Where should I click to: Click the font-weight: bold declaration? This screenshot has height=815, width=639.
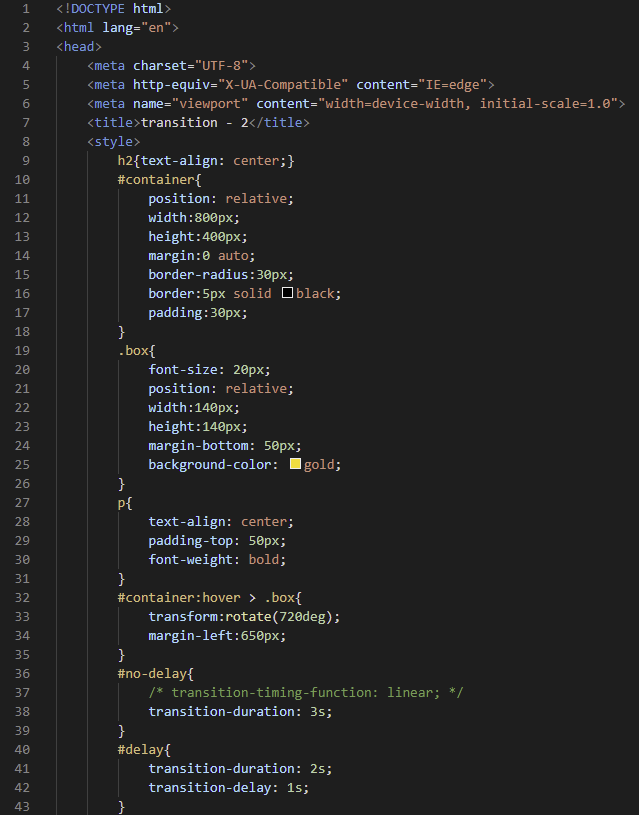click(x=217, y=560)
